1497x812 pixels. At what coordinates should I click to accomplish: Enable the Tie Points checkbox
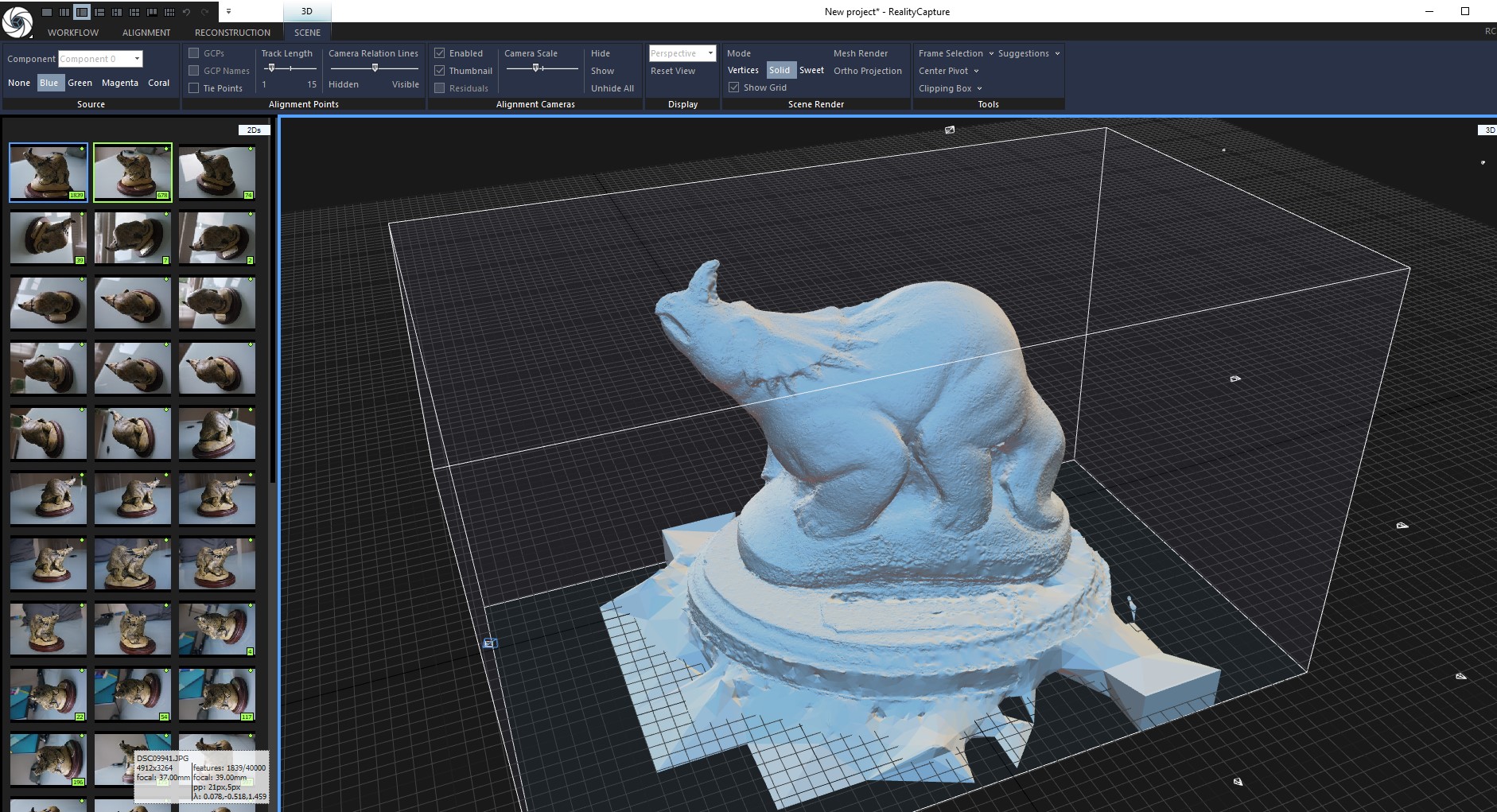pos(193,88)
